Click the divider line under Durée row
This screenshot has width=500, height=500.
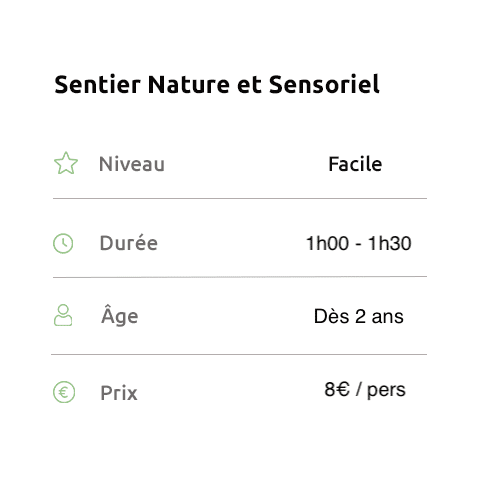[240, 277]
